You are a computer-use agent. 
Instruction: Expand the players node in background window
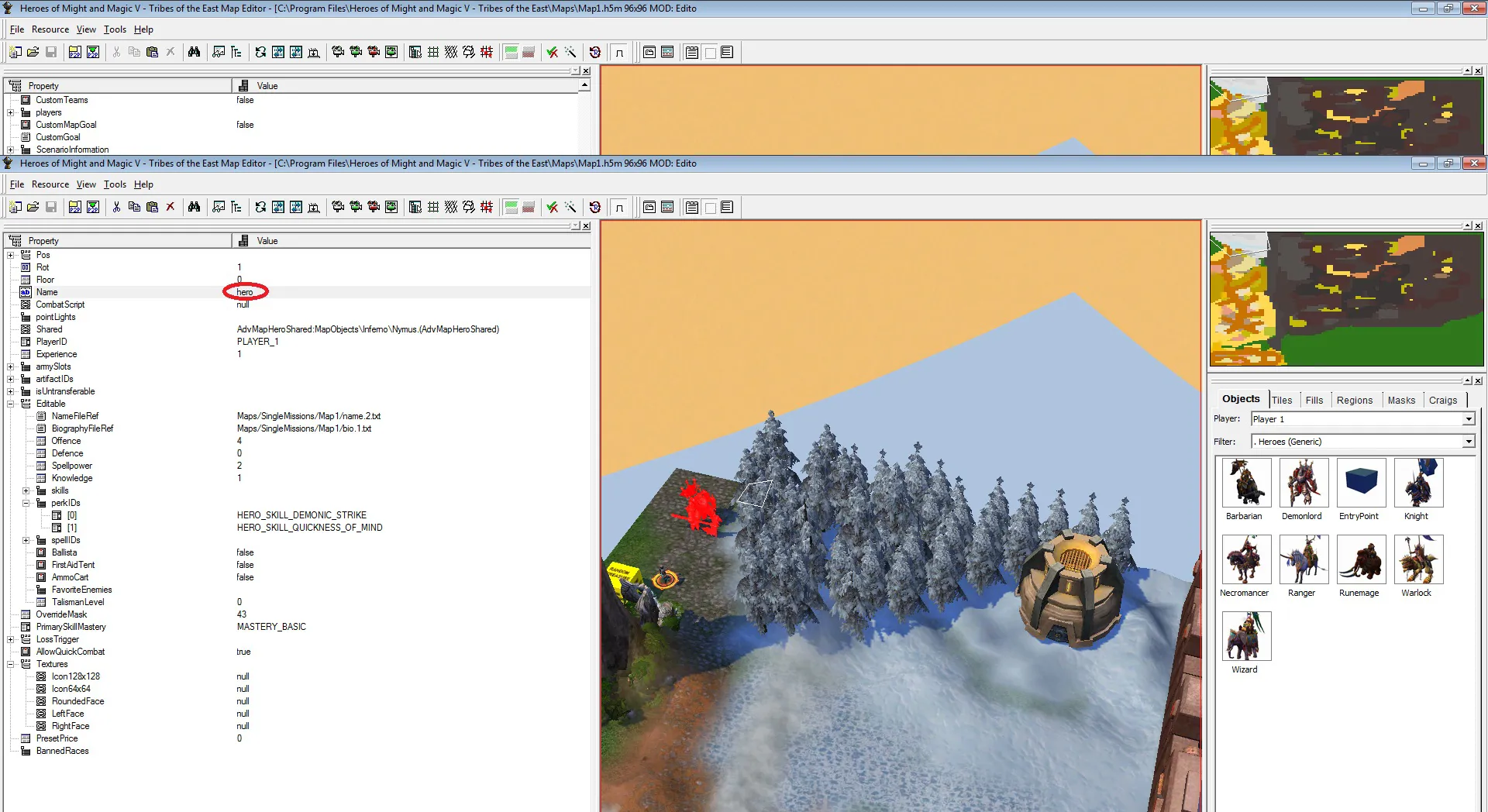(x=11, y=112)
